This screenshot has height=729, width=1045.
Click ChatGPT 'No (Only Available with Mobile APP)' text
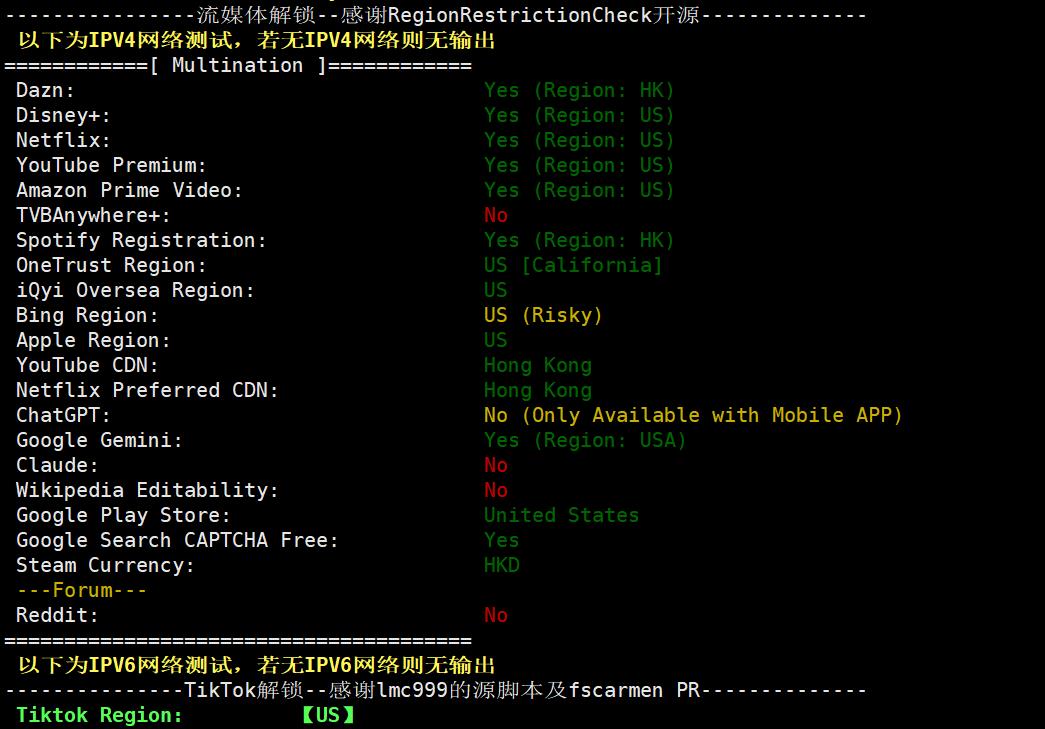(x=693, y=416)
